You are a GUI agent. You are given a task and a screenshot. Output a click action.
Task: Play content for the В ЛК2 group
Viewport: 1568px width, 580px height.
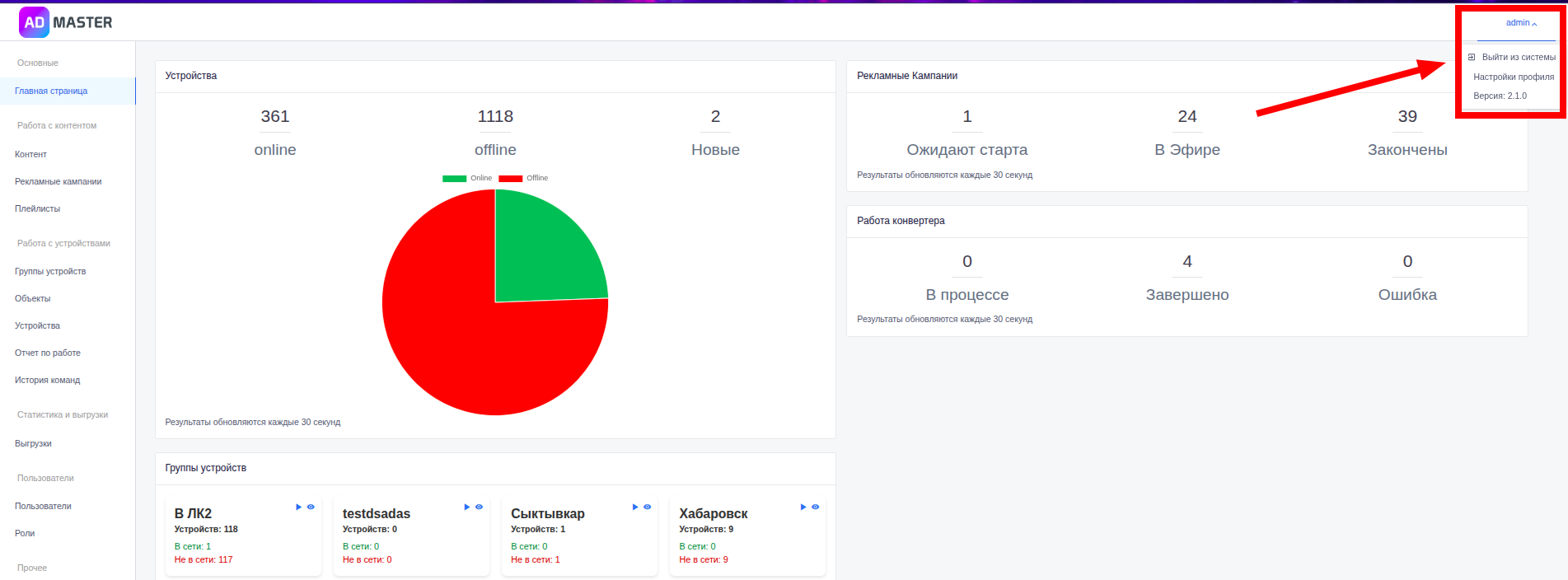pos(299,507)
